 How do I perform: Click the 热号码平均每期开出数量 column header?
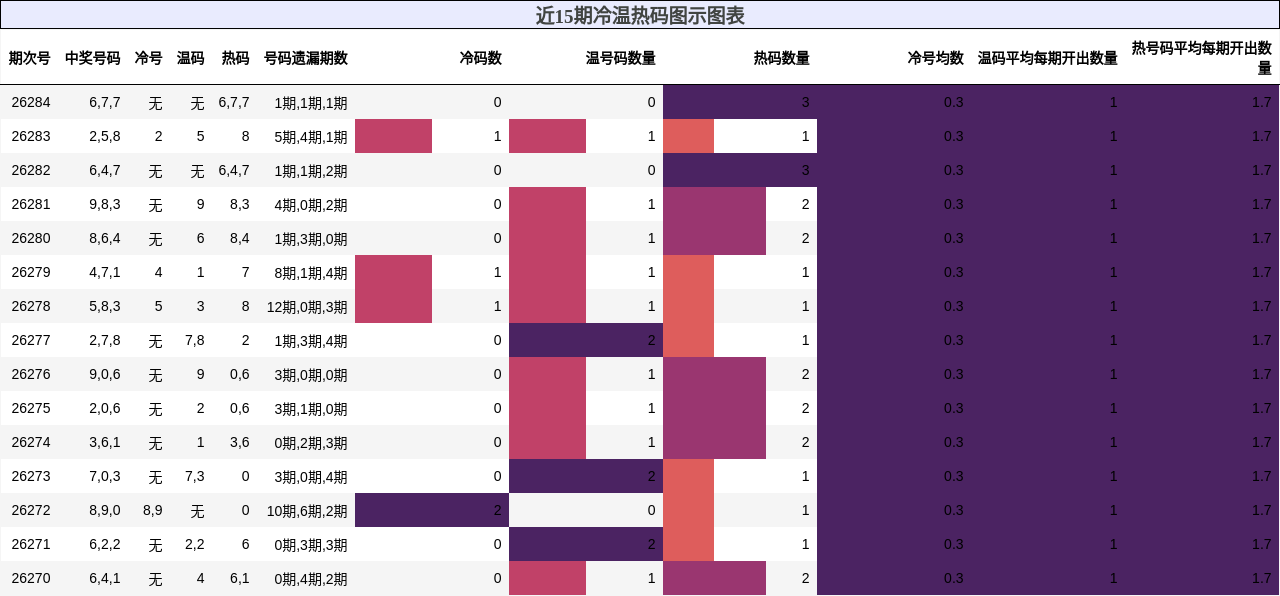pyautogui.click(x=1202, y=58)
